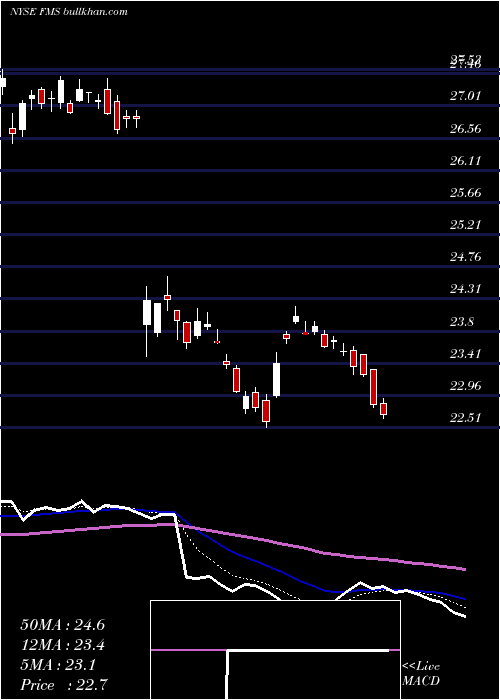Click the last red candlestick near 22.7
500x700 pixels.
click(x=383, y=409)
